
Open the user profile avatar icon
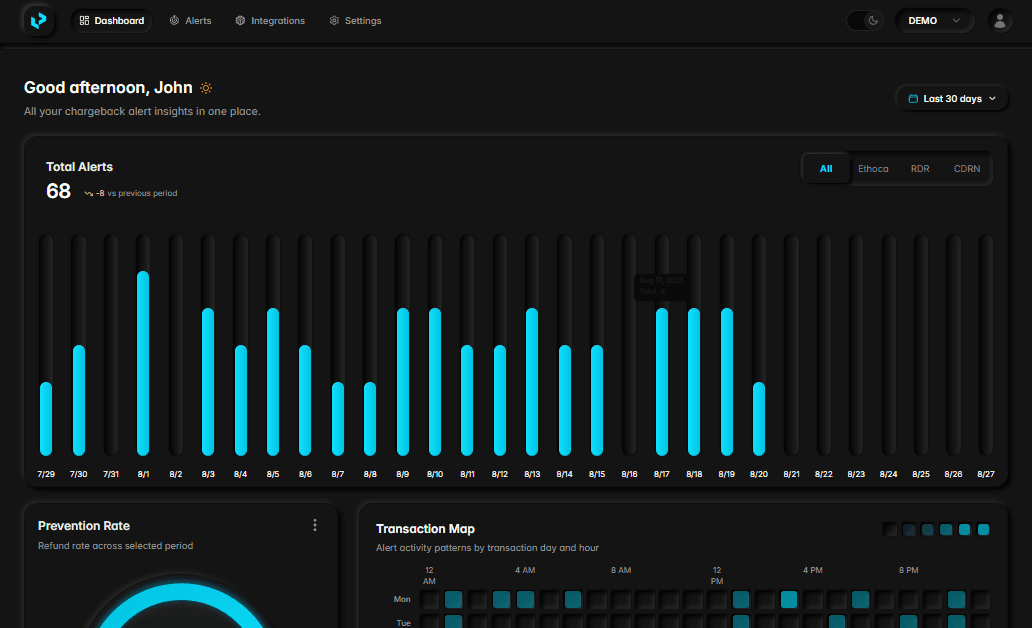[999, 20]
